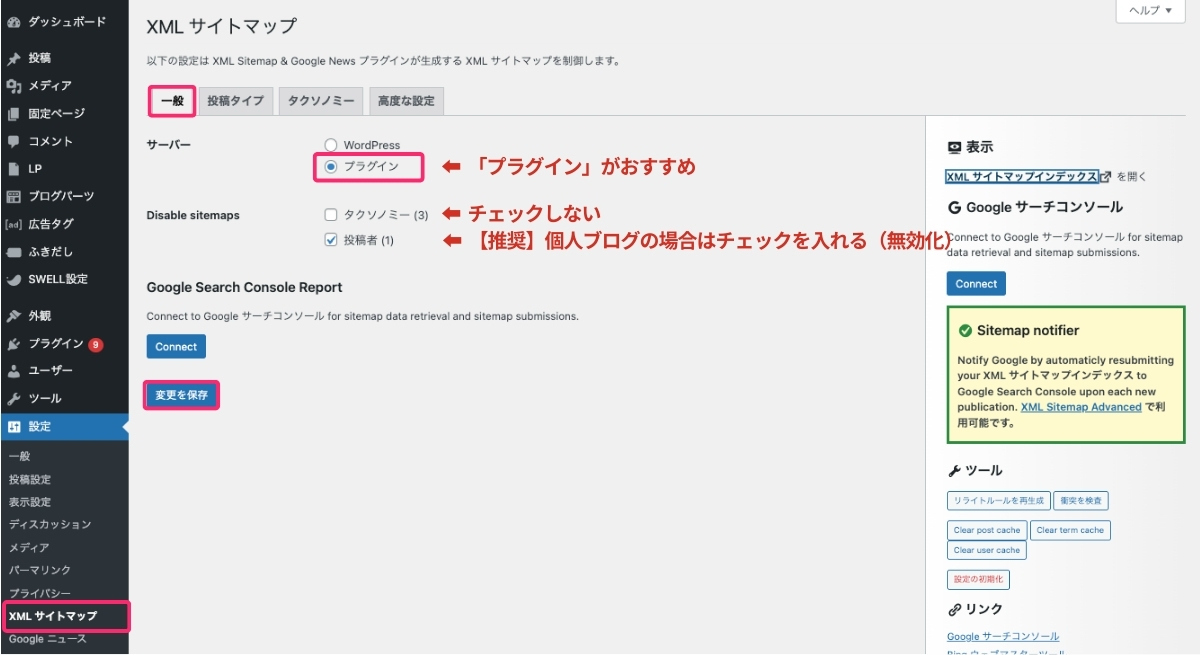Viewport: 1200px width, 655px height.
Task: Click the Clear post cache button
Action: [986, 530]
